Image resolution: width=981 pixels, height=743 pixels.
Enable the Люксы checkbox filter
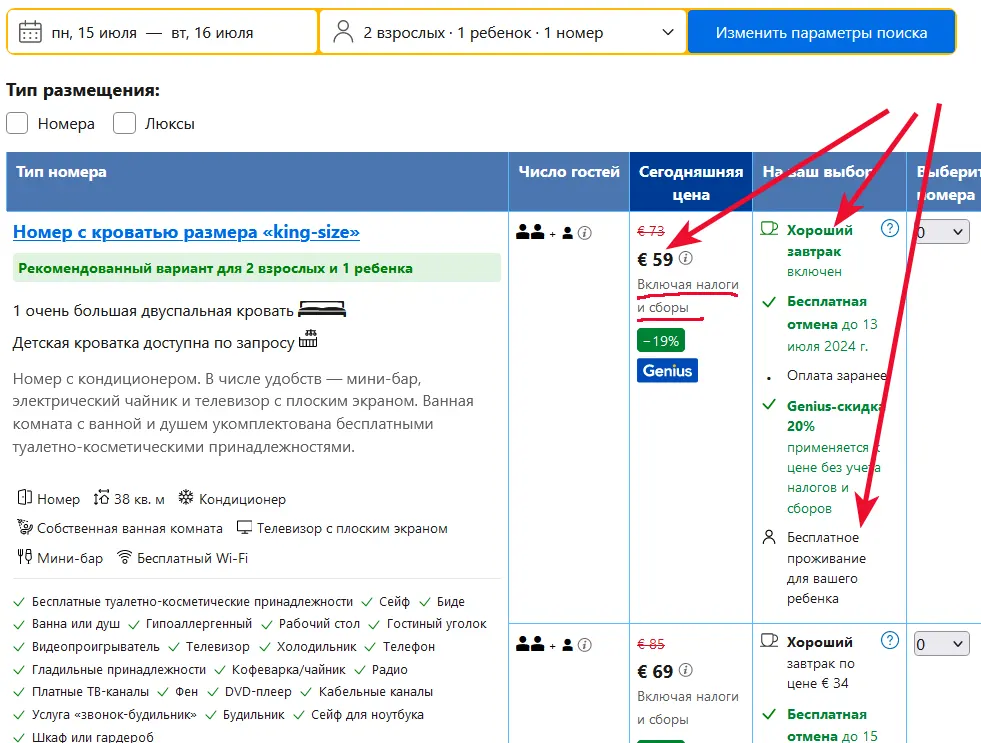click(x=124, y=123)
